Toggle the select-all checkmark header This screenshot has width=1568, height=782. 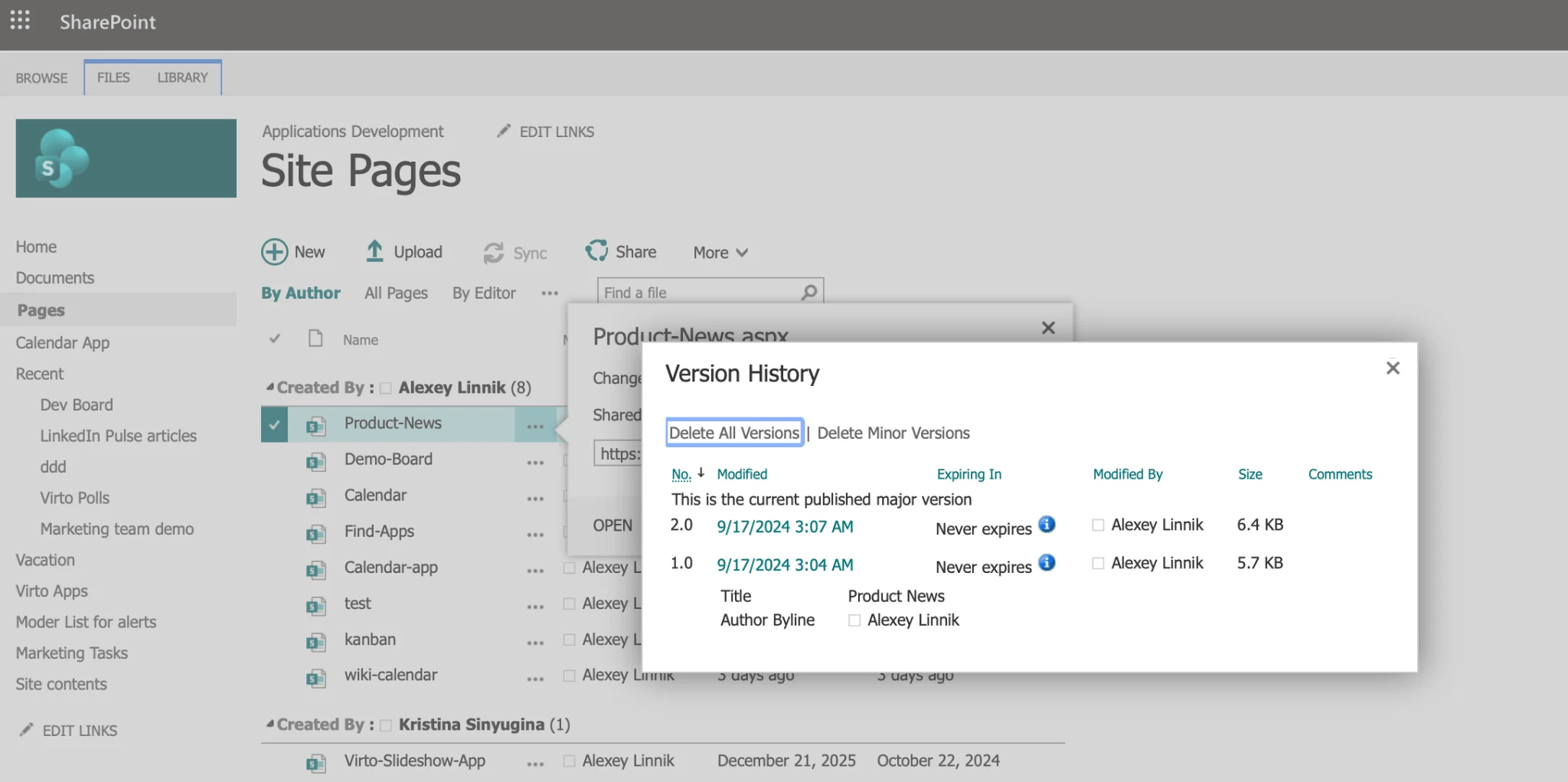(x=275, y=339)
